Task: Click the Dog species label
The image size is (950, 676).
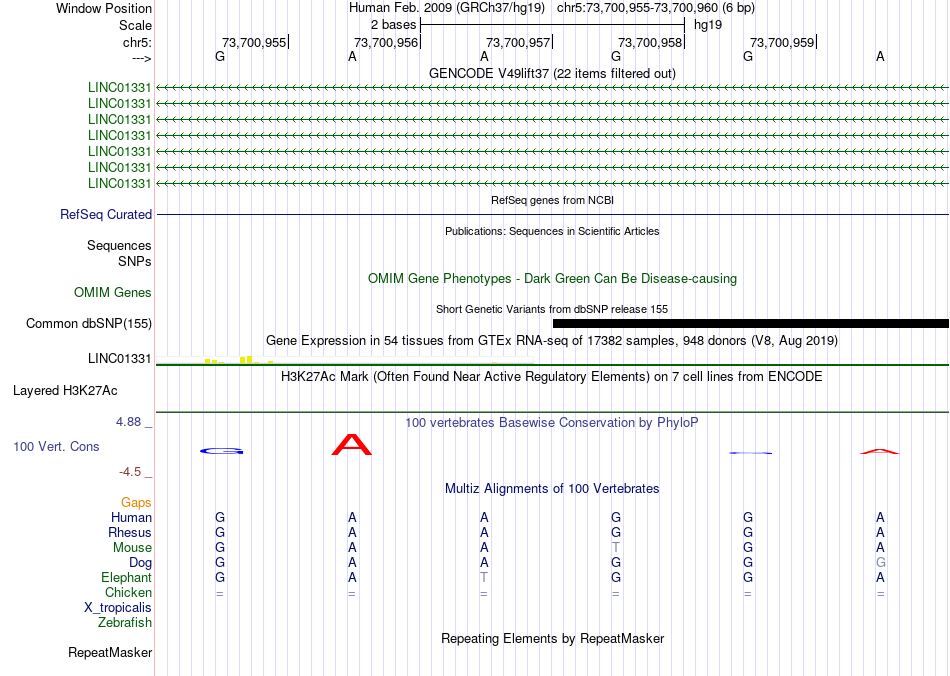Action: point(140,563)
